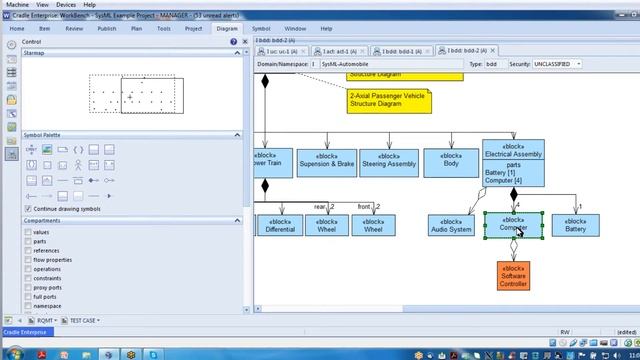Select the orange Software Controller block
This screenshot has height=360, width=640.
pyautogui.click(x=513, y=276)
